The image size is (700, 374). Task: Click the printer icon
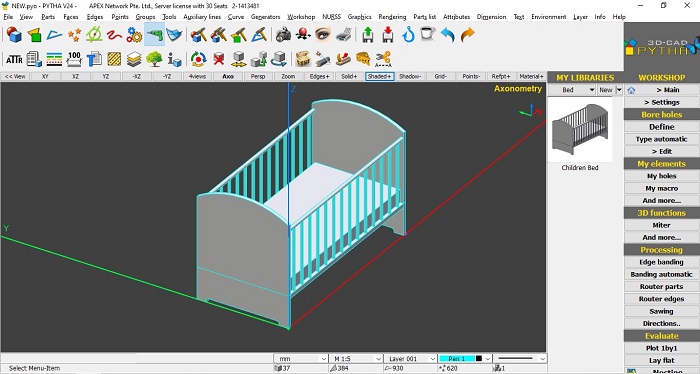[343, 34]
